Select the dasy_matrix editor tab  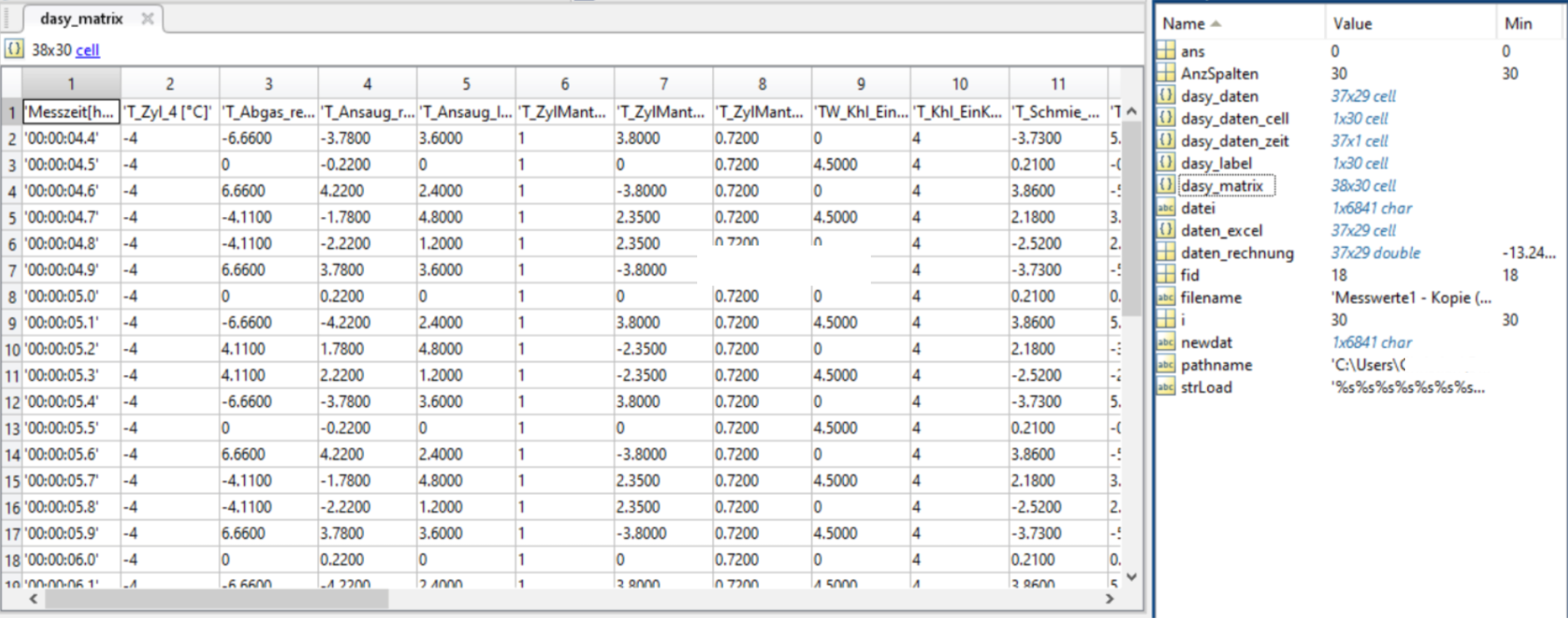81,18
